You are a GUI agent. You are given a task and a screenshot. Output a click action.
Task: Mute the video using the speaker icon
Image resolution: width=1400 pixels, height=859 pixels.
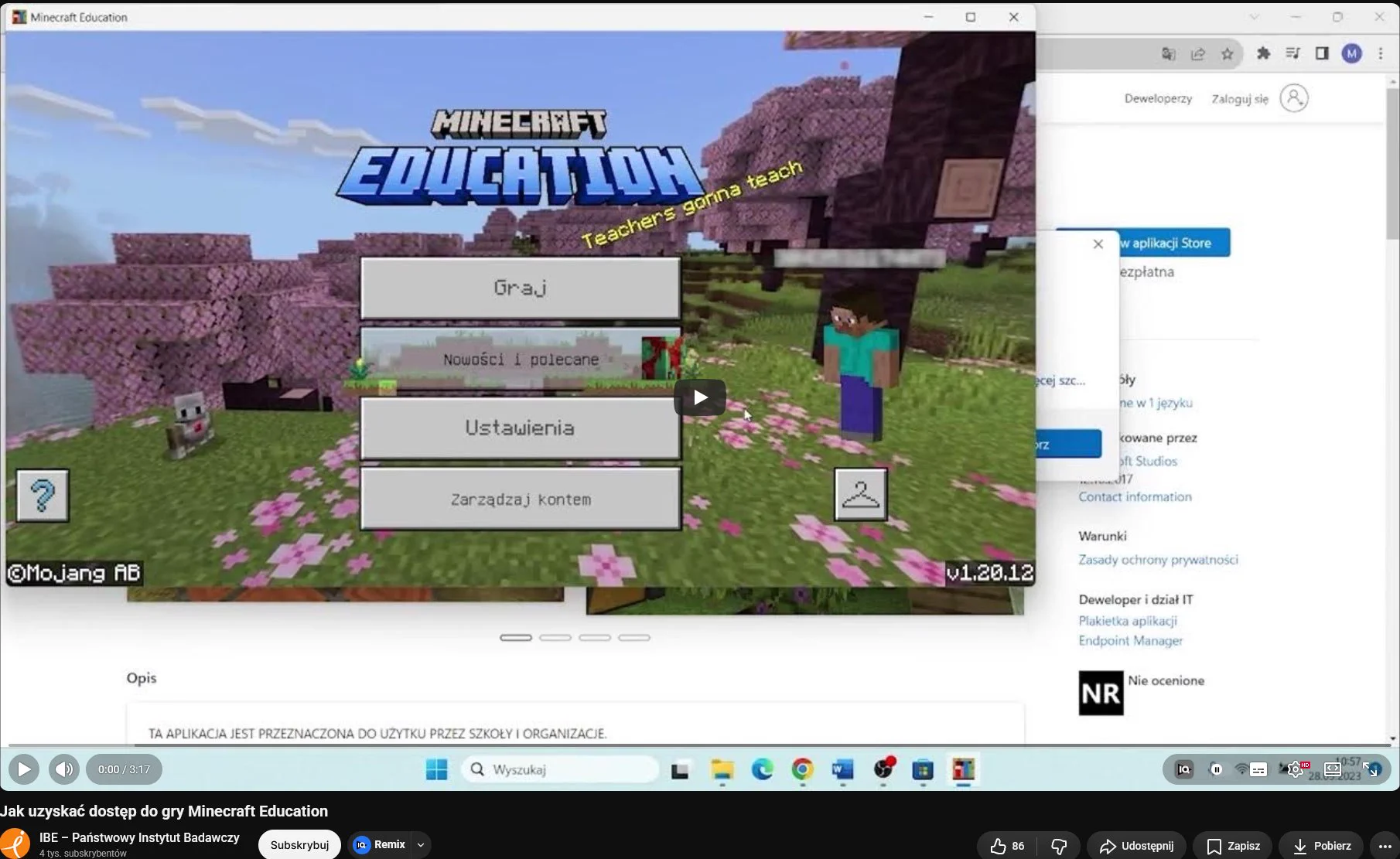pos(64,769)
